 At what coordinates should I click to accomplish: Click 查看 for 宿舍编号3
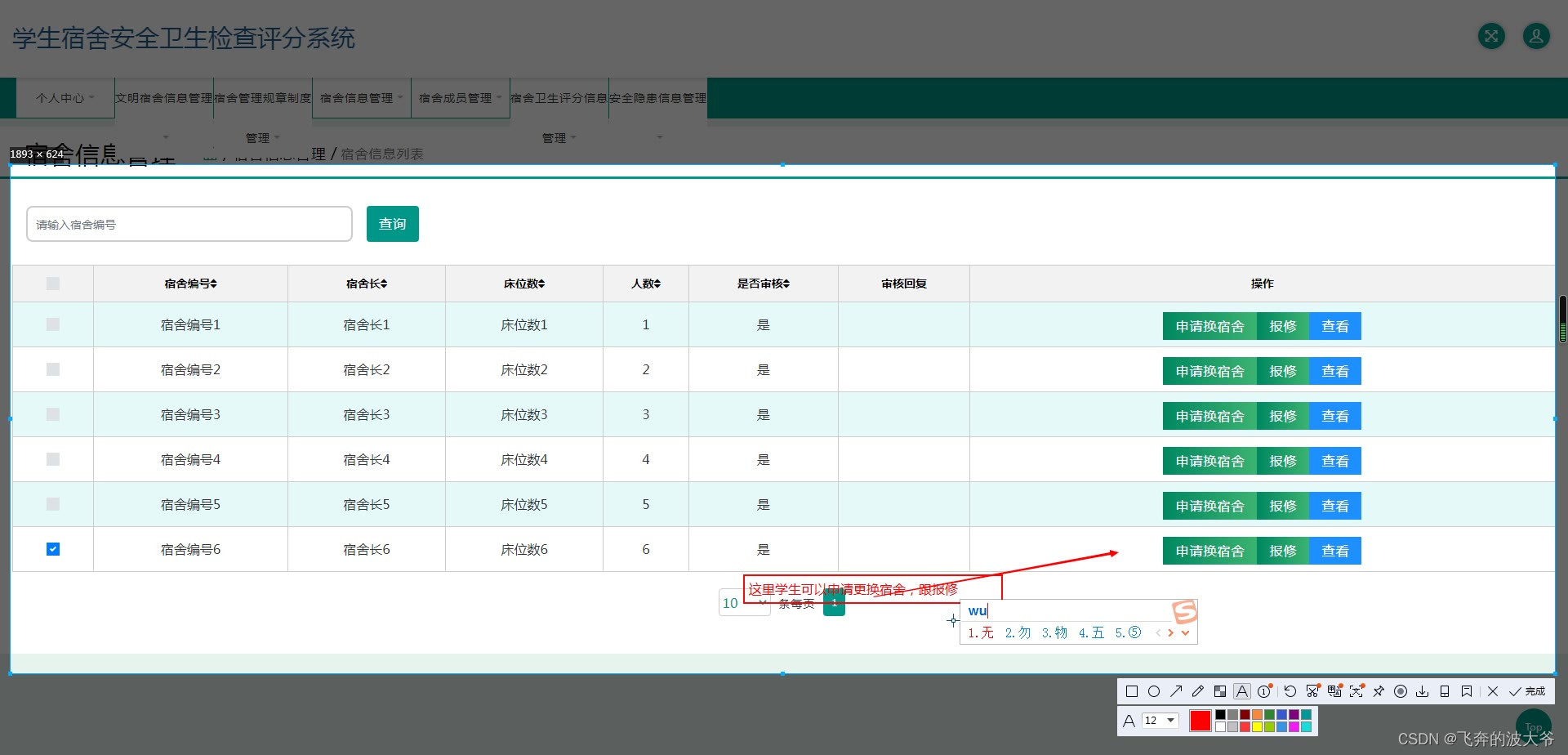[1335, 416]
